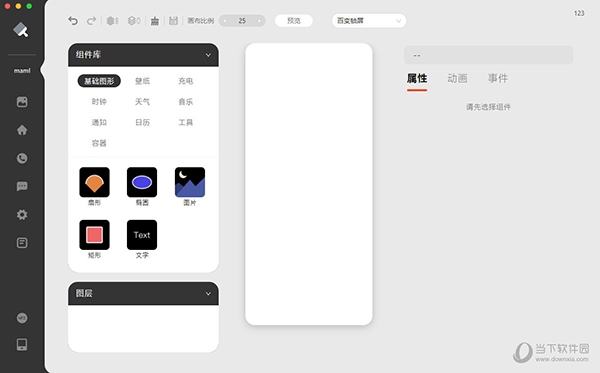The height and width of the screenshot is (373, 600).
Task: Open the home icon in the sidebar
Action: 22,130
